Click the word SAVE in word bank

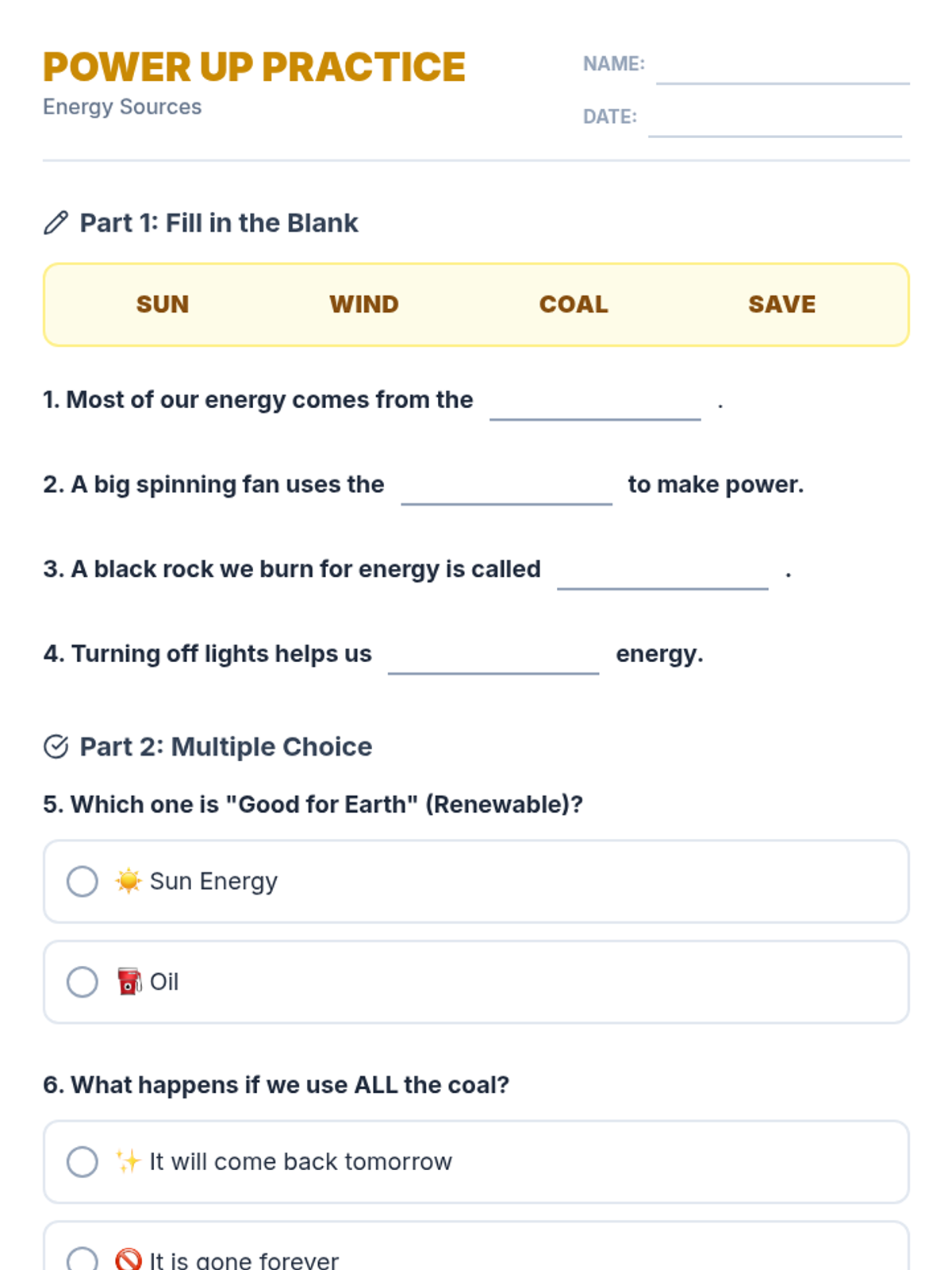tap(782, 305)
